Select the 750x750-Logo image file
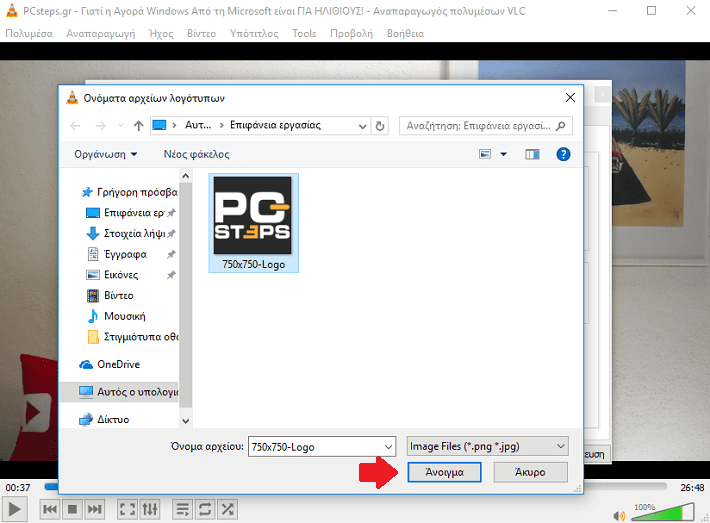This screenshot has height=523, width=710. [x=253, y=223]
